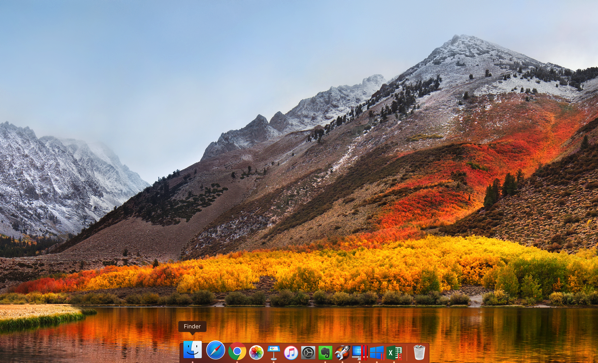This screenshot has width=598, height=363.
Task: Open the gray System Preferences icon
Action: [x=308, y=353]
